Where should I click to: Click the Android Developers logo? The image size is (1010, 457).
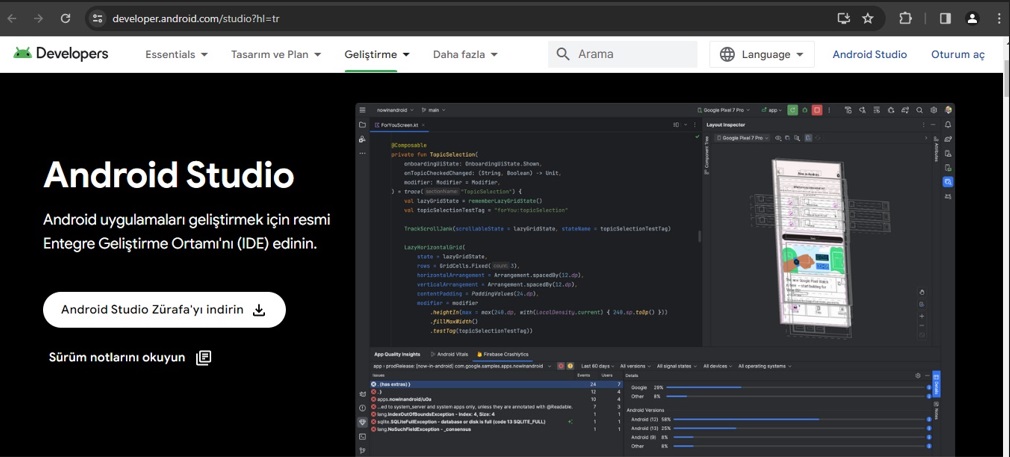61,54
